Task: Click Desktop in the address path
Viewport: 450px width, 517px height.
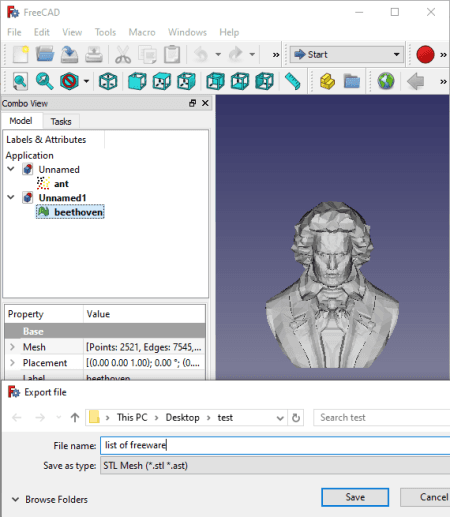Action: [182, 418]
